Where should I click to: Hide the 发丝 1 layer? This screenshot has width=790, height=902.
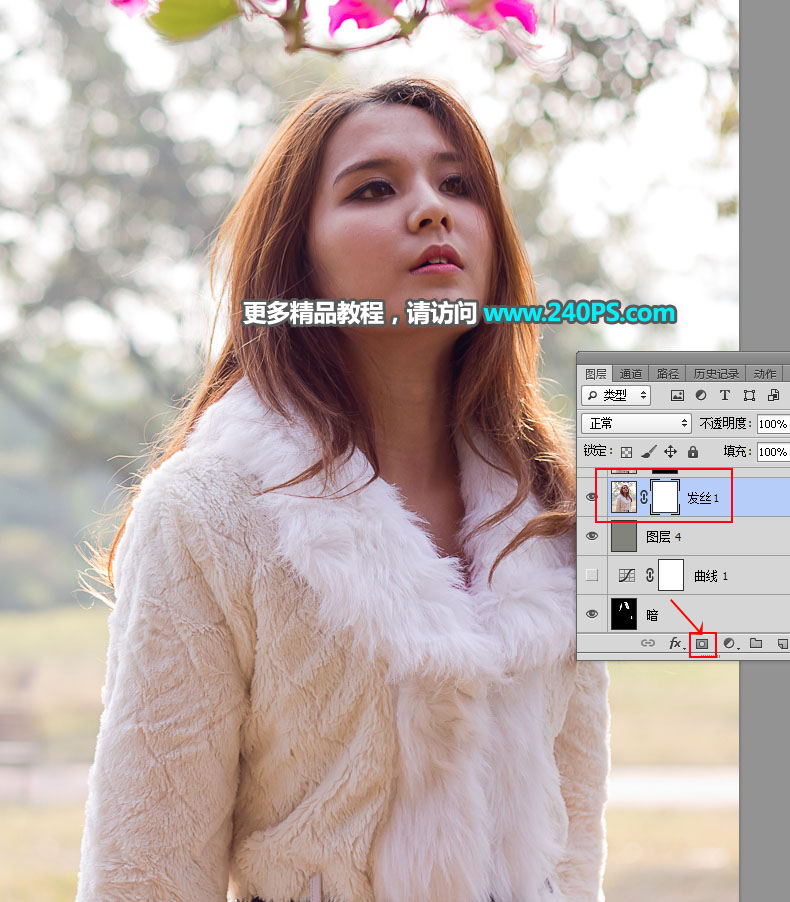click(591, 498)
